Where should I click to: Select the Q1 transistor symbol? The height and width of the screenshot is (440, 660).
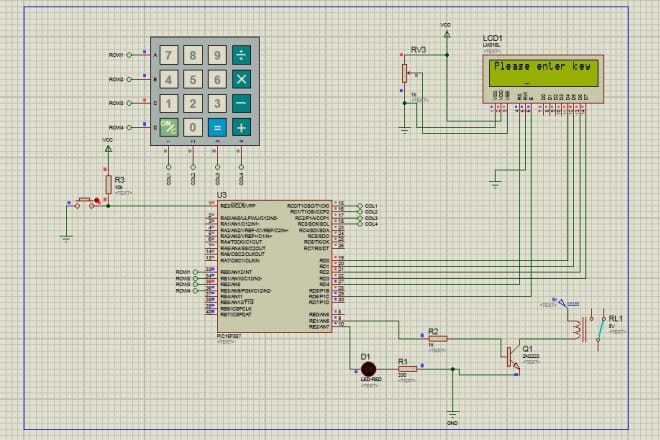[513, 358]
